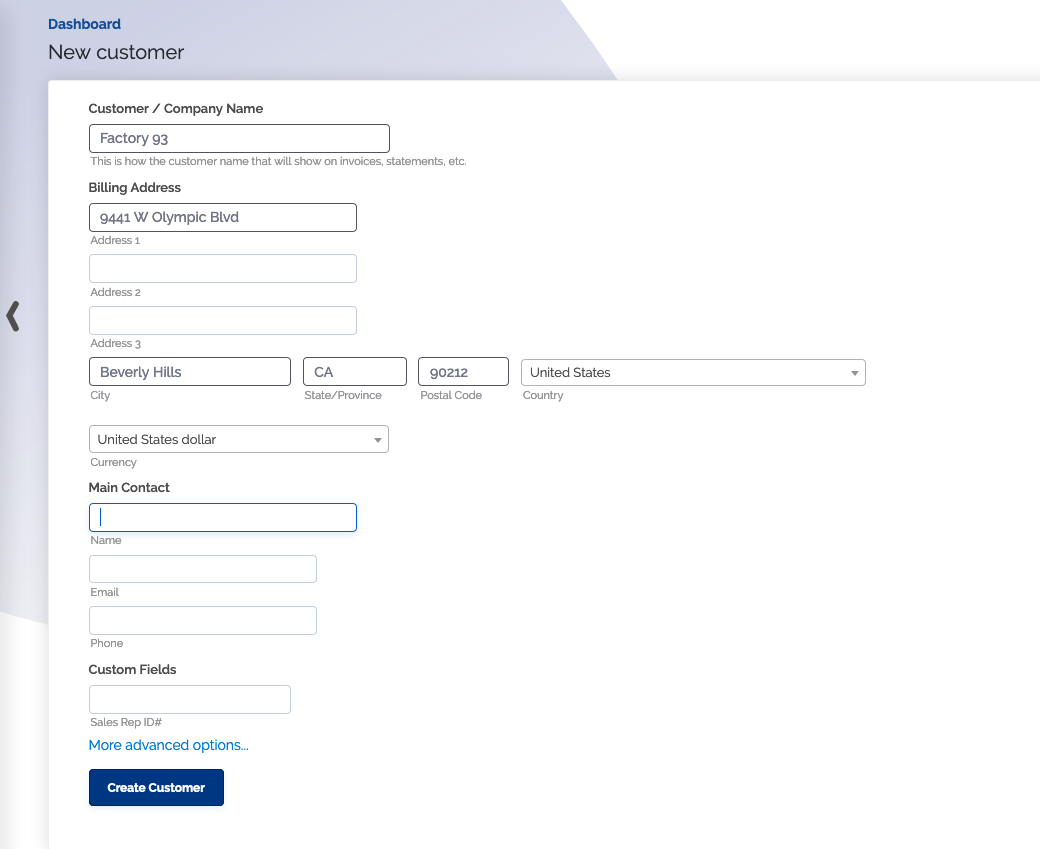Click the Main Contact Phone field

pyautogui.click(x=202, y=621)
